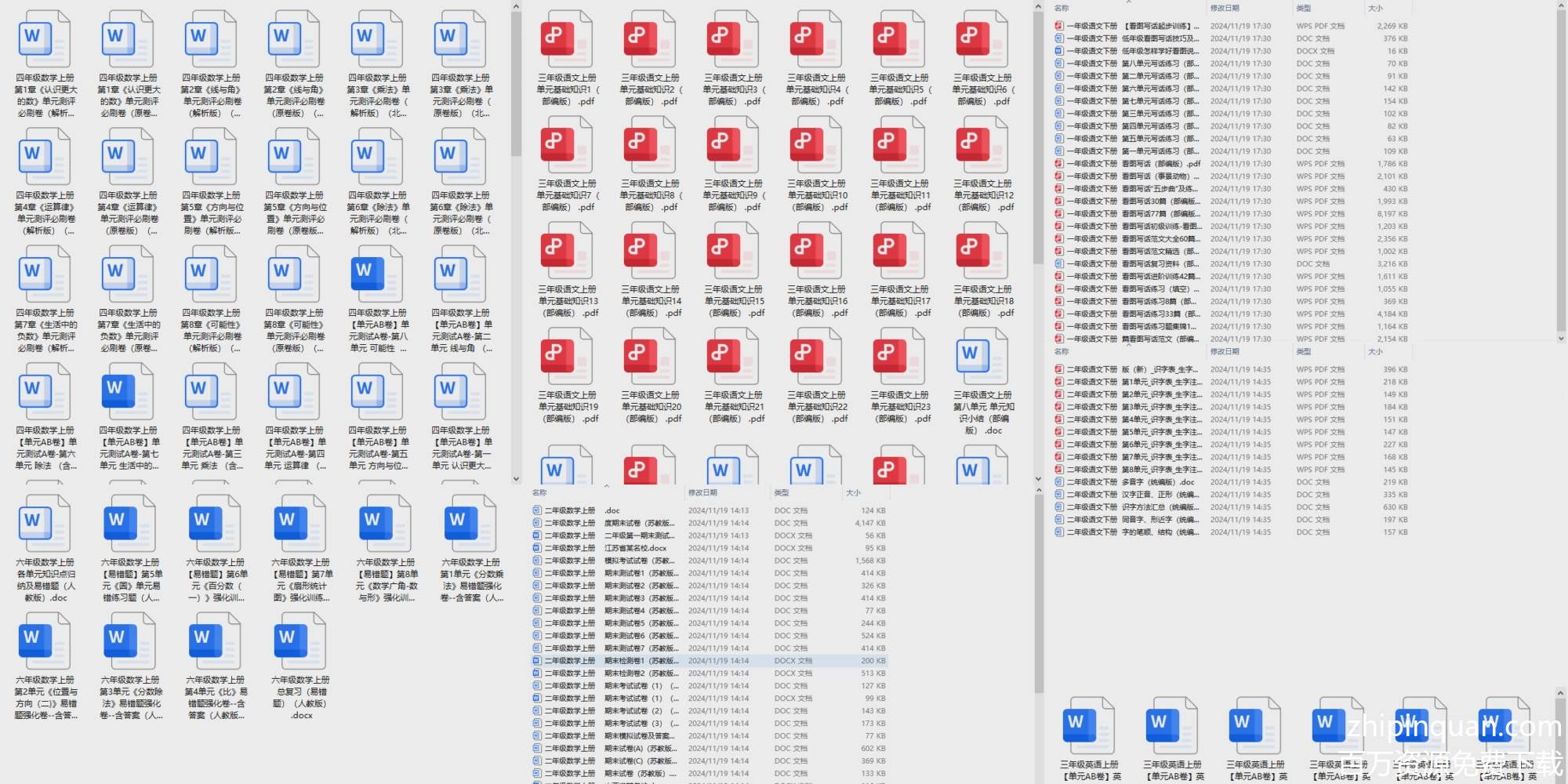The image size is (1568, 784).
Task: Sort first-grade Chinese list by 大小 column
Action: [x=1375, y=8]
